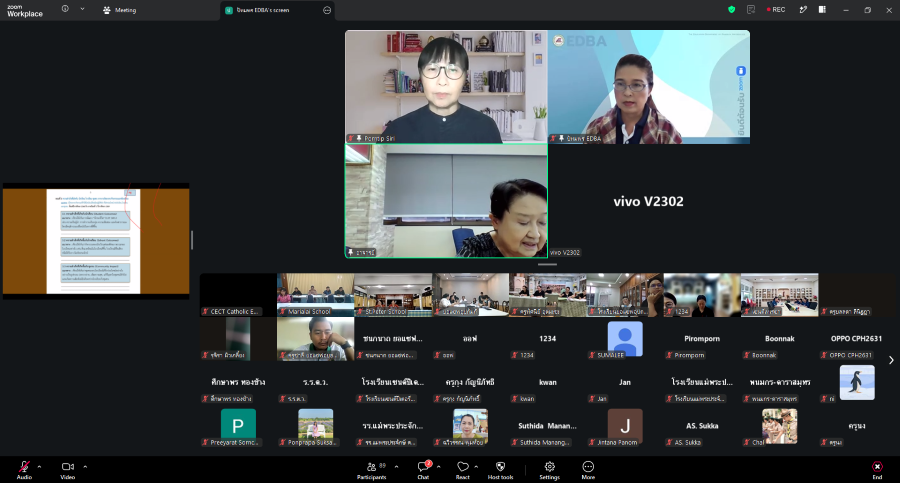Change the view layout icon
This screenshot has height=483, width=900.
(822, 10)
